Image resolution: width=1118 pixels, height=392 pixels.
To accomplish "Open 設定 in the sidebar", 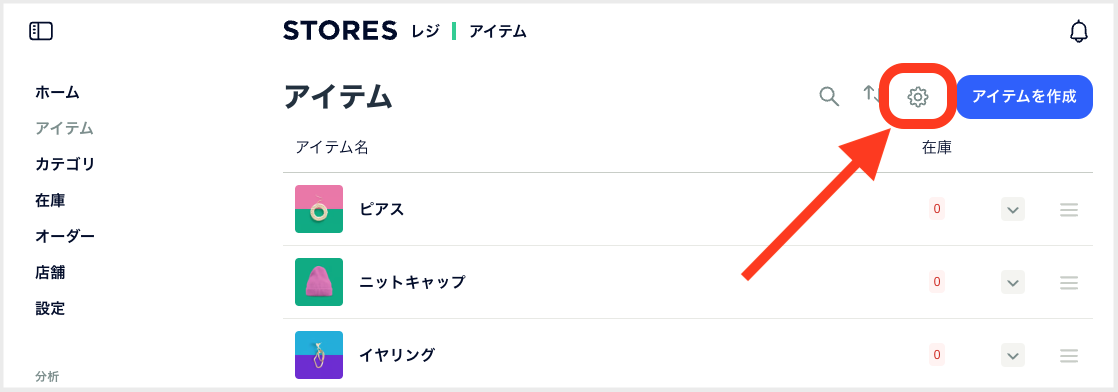I will tap(50, 309).
